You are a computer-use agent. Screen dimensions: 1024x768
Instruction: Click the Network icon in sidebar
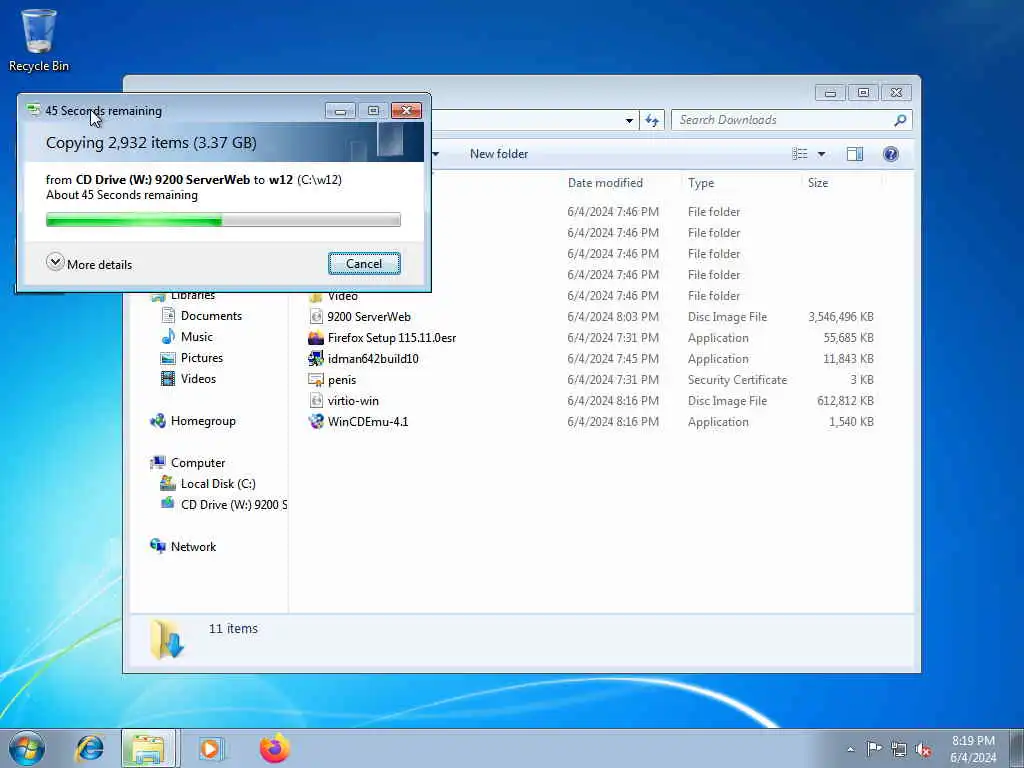158,546
